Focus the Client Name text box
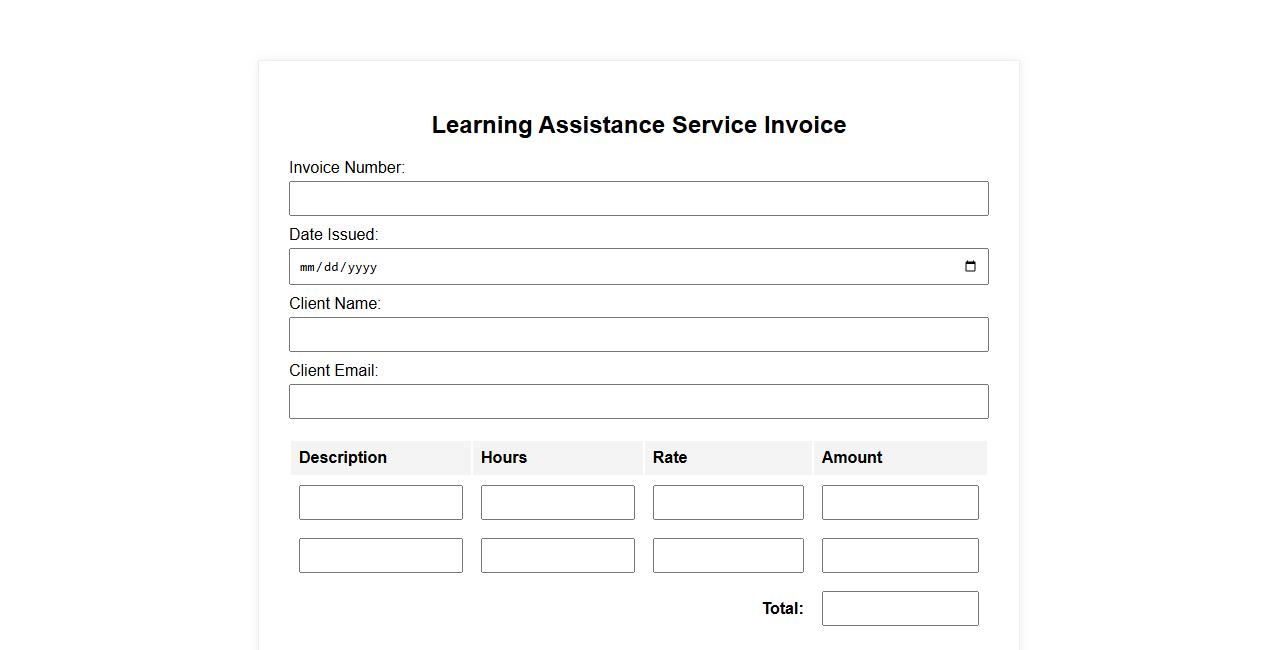Screen dimensions: 1278x650 coord(638,335)
